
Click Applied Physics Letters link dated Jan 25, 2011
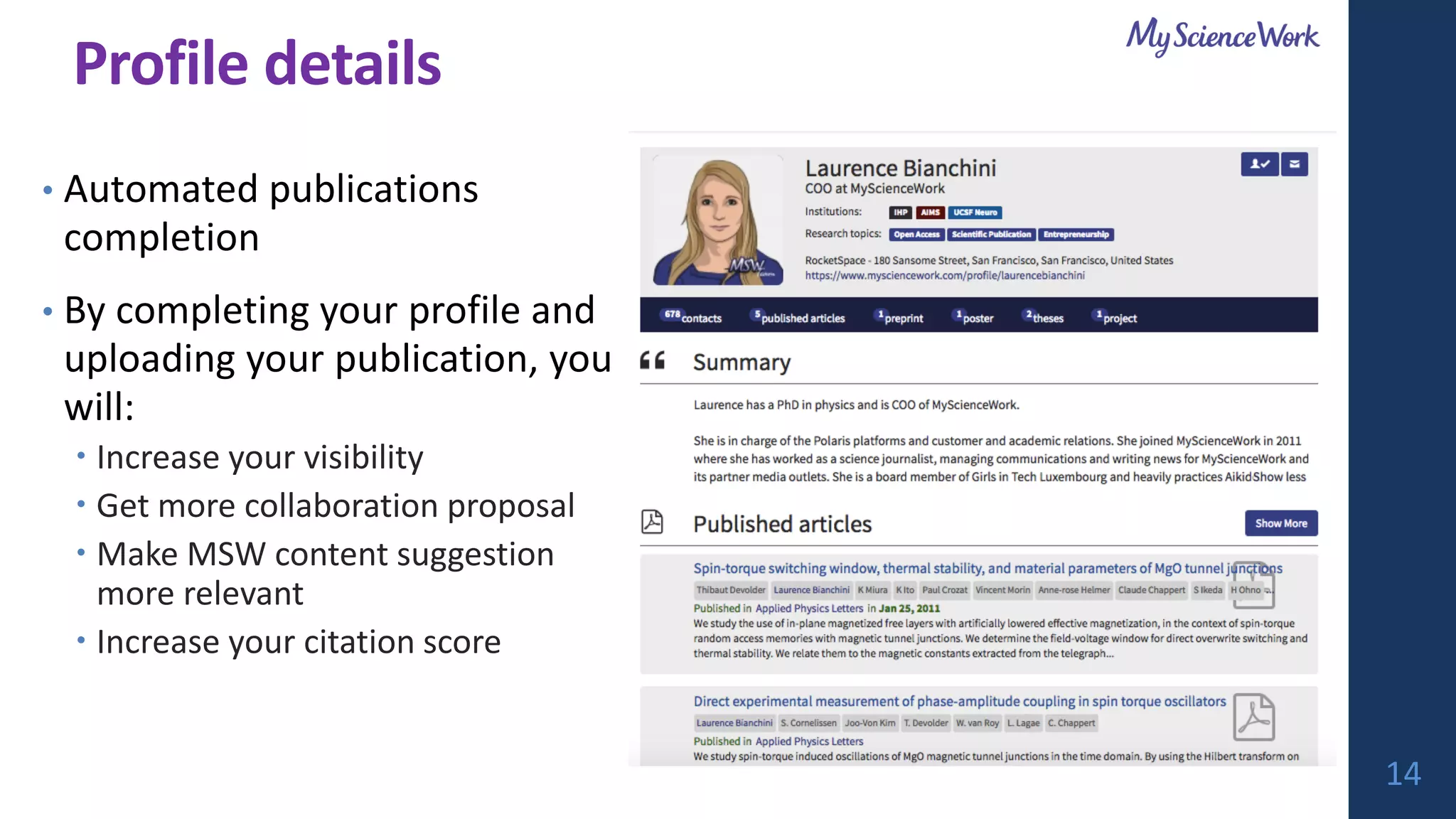tap(809, 609)
